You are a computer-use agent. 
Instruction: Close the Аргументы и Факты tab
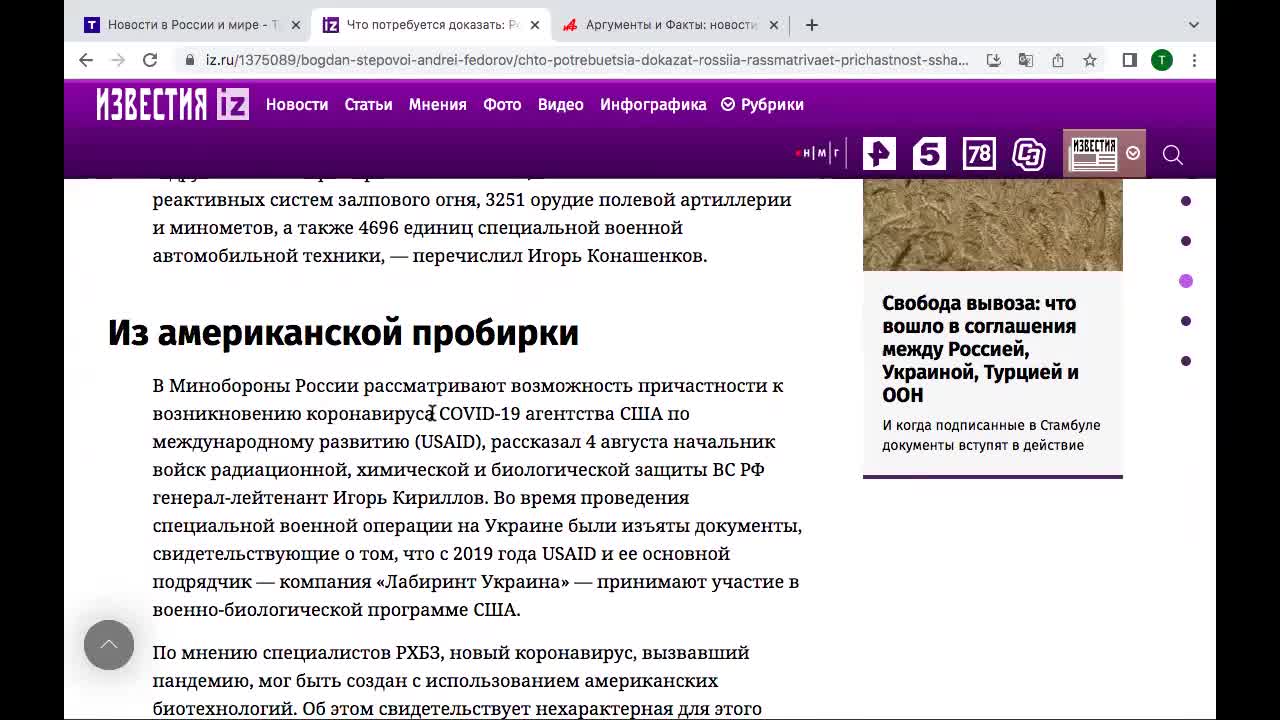773,24
